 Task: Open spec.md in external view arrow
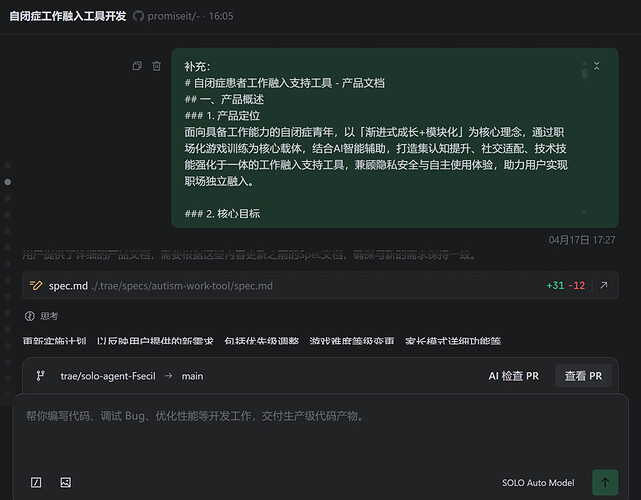click(x=604, y=285)
